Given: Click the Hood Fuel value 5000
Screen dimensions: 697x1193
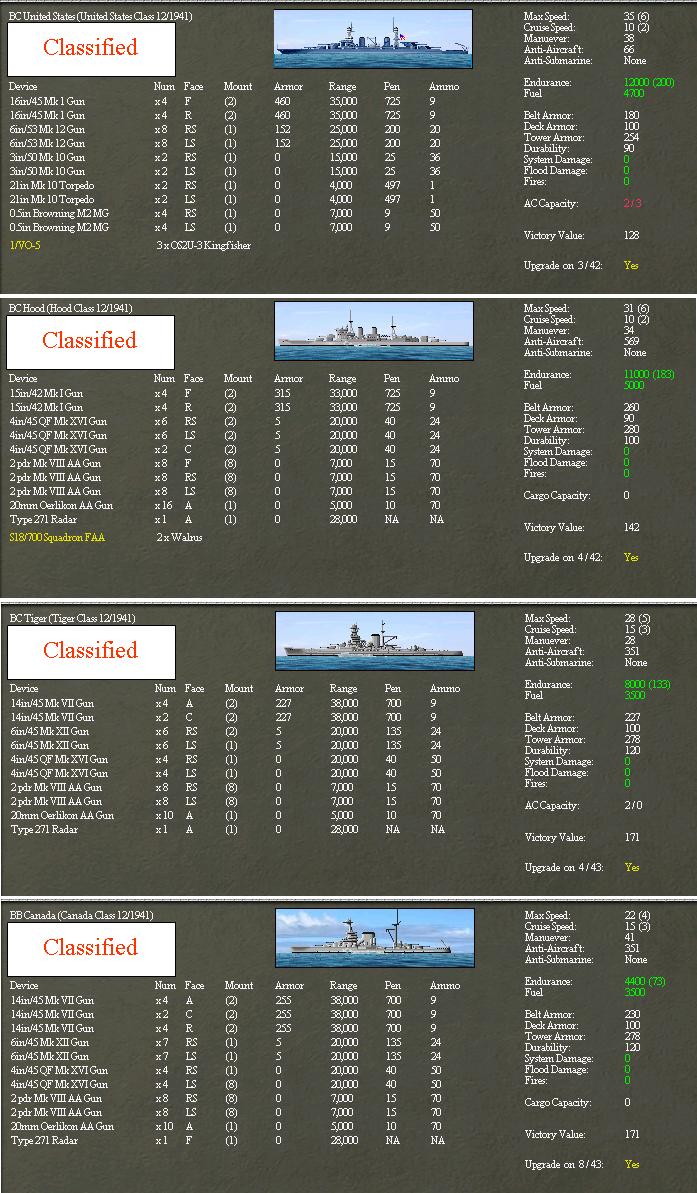Looking at the screenshot, I should coord(633,385).
